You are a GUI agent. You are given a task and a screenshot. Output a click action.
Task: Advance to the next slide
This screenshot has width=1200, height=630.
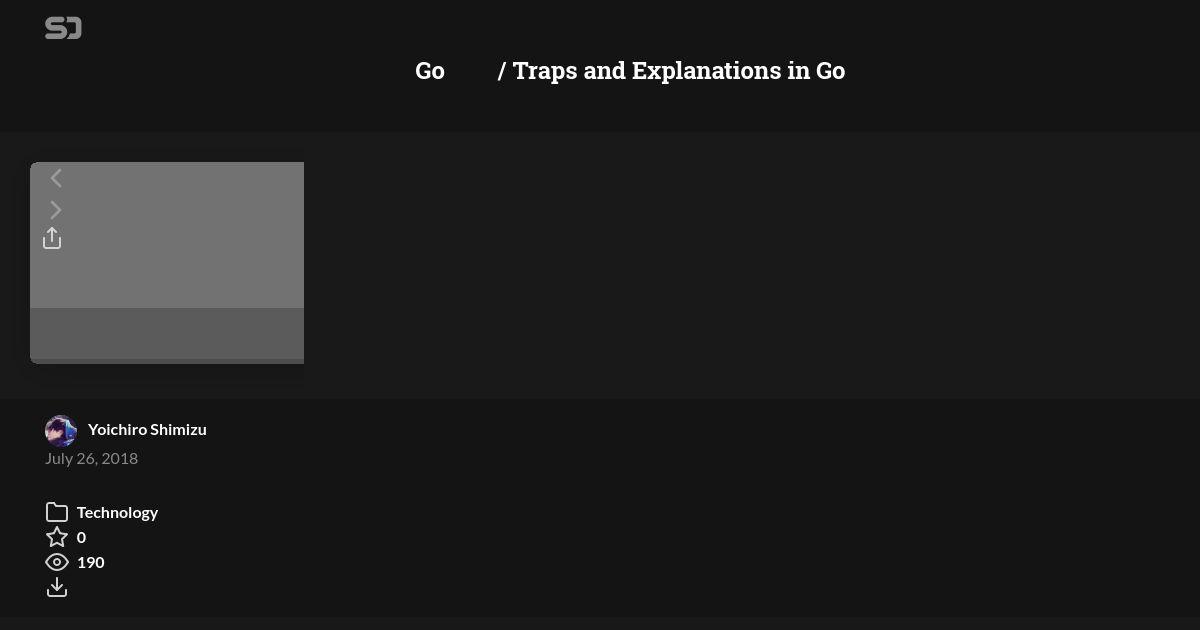click(56, 210)
